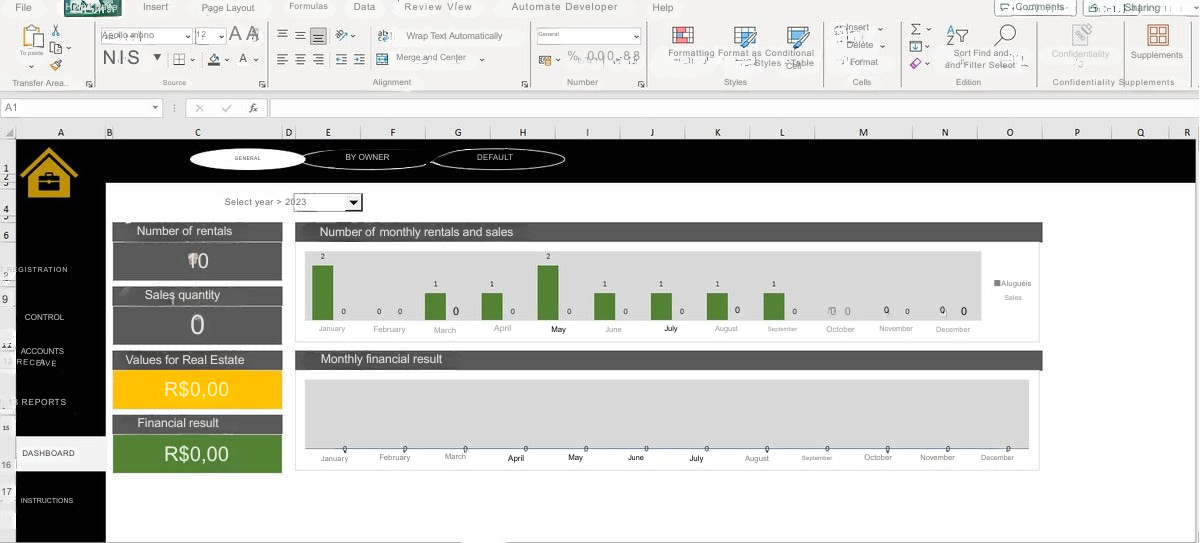1200x543 pixels.
Task: Switch to Page Layout tab
Action: (228, 8)
